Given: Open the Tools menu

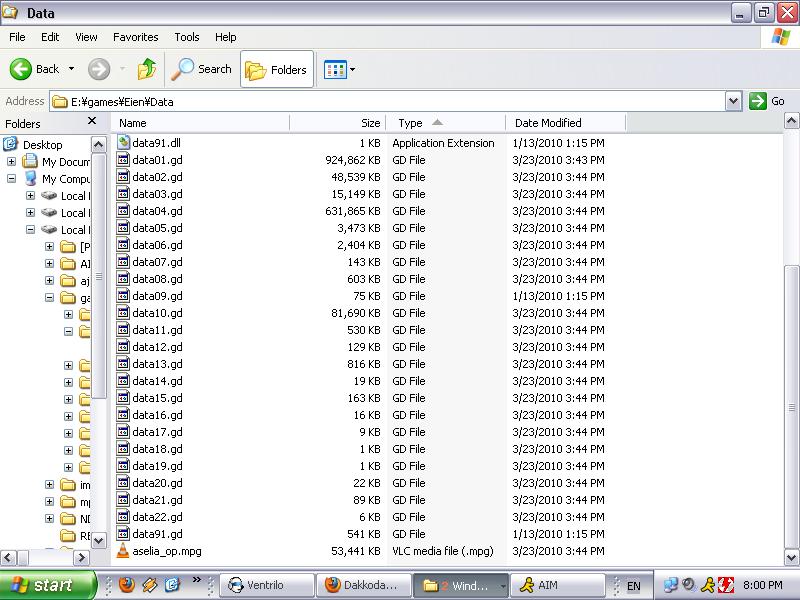Looking at the screenshot, I should click(187, 37).
